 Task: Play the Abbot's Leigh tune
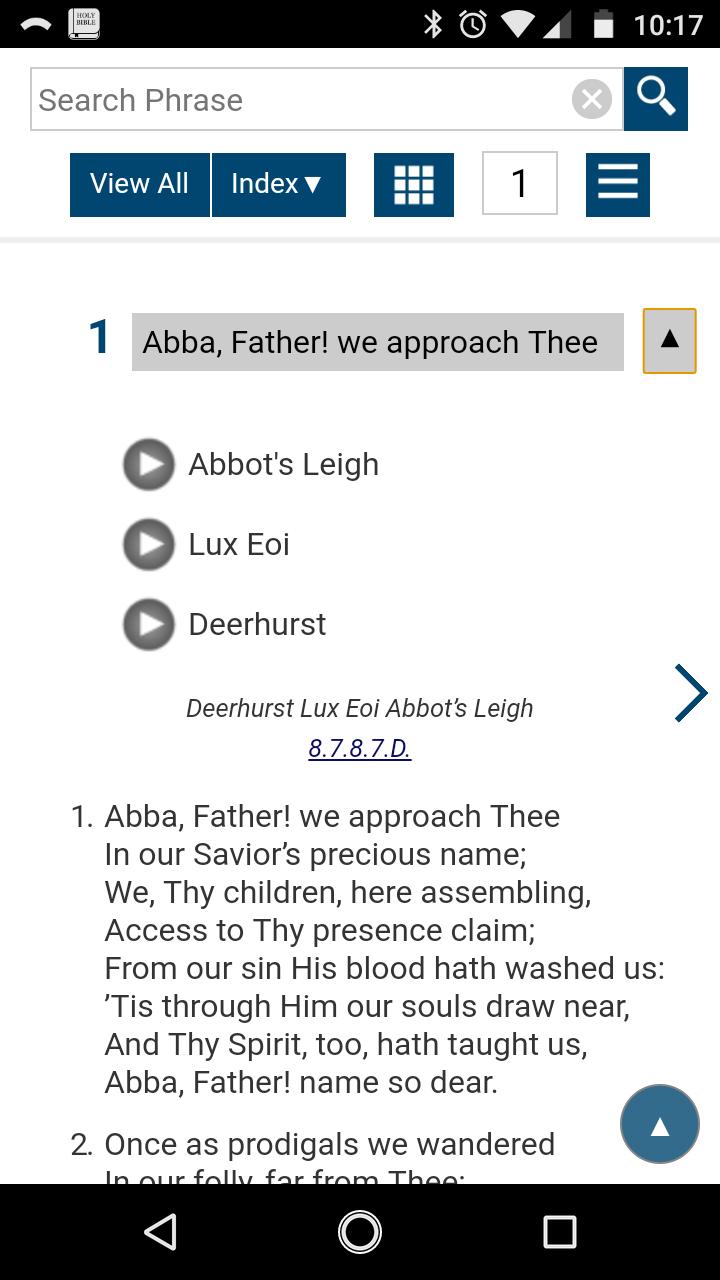tap(149, 464)
